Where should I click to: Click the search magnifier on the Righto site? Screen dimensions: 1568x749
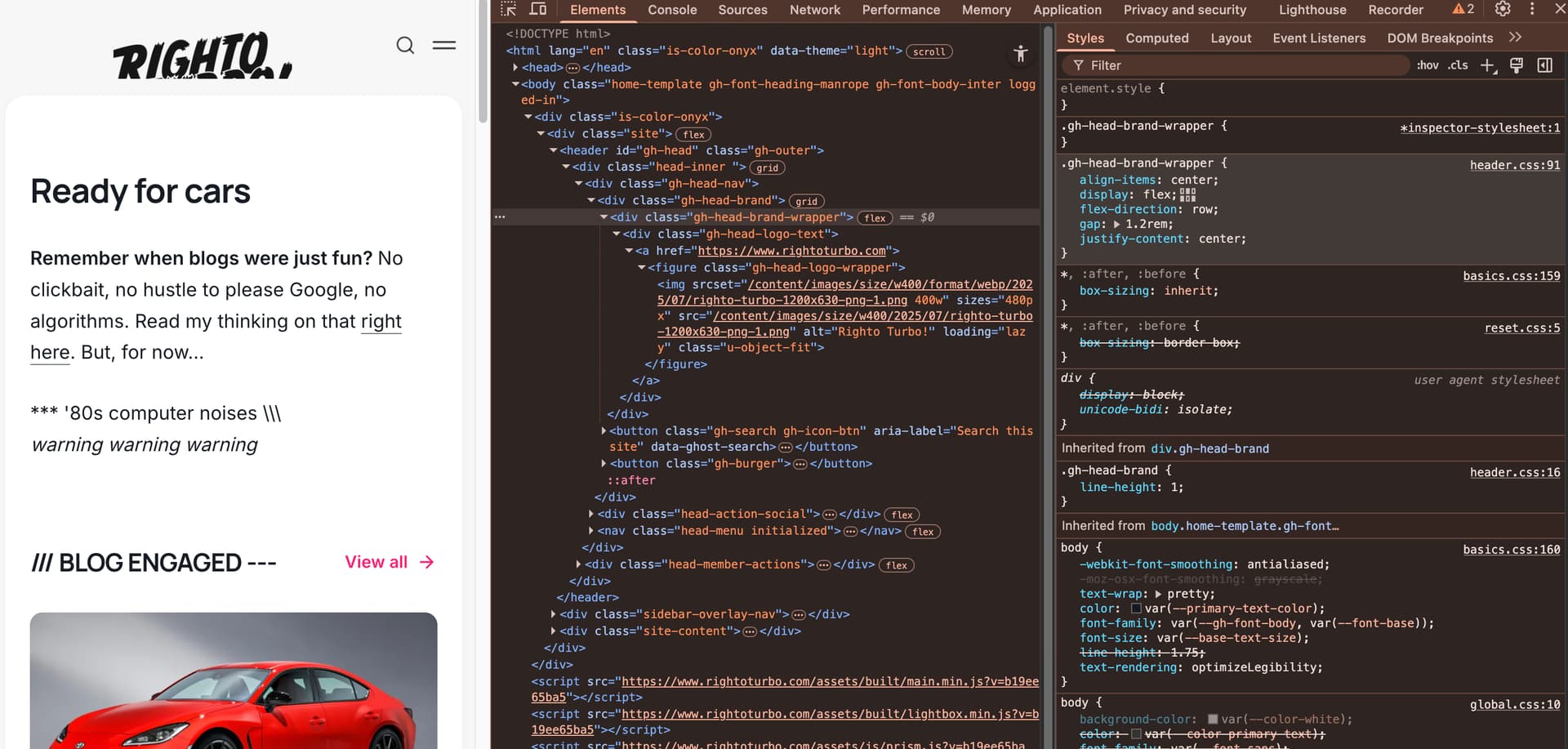click(405, 45)
